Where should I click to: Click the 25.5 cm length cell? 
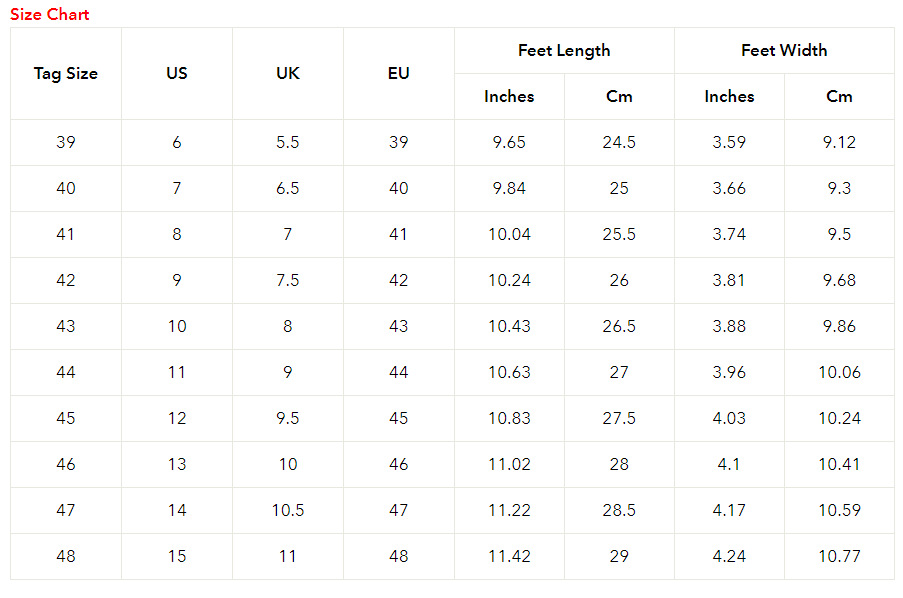619,234
